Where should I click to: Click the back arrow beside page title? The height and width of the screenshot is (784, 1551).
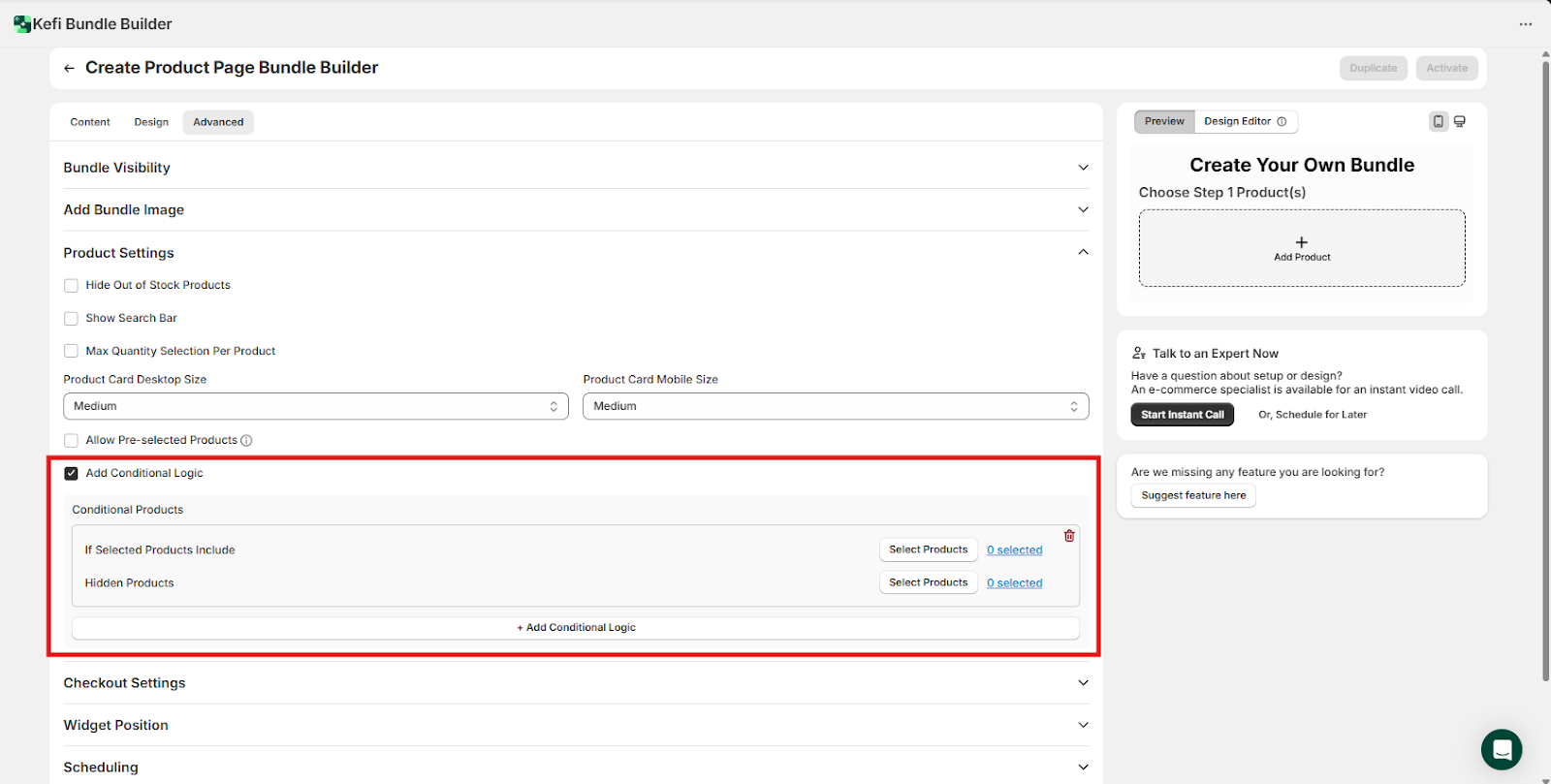pos(69,68)
